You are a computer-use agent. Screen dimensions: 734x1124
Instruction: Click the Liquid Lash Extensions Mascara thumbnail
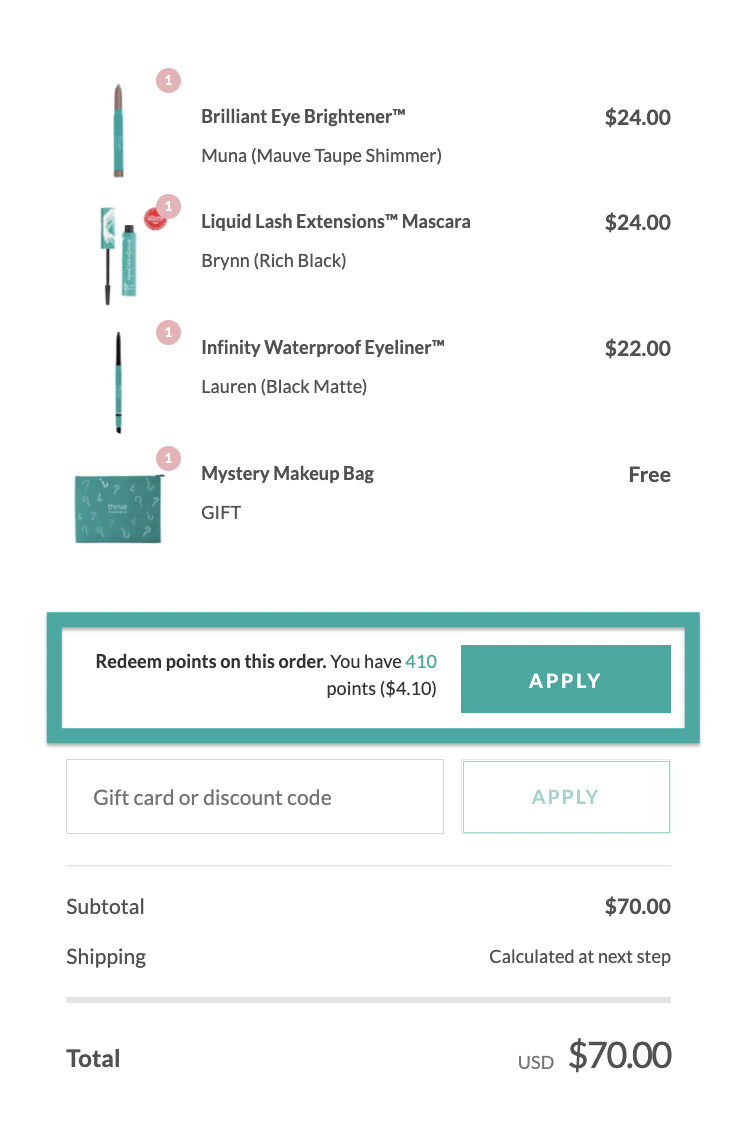coord(119,255)
